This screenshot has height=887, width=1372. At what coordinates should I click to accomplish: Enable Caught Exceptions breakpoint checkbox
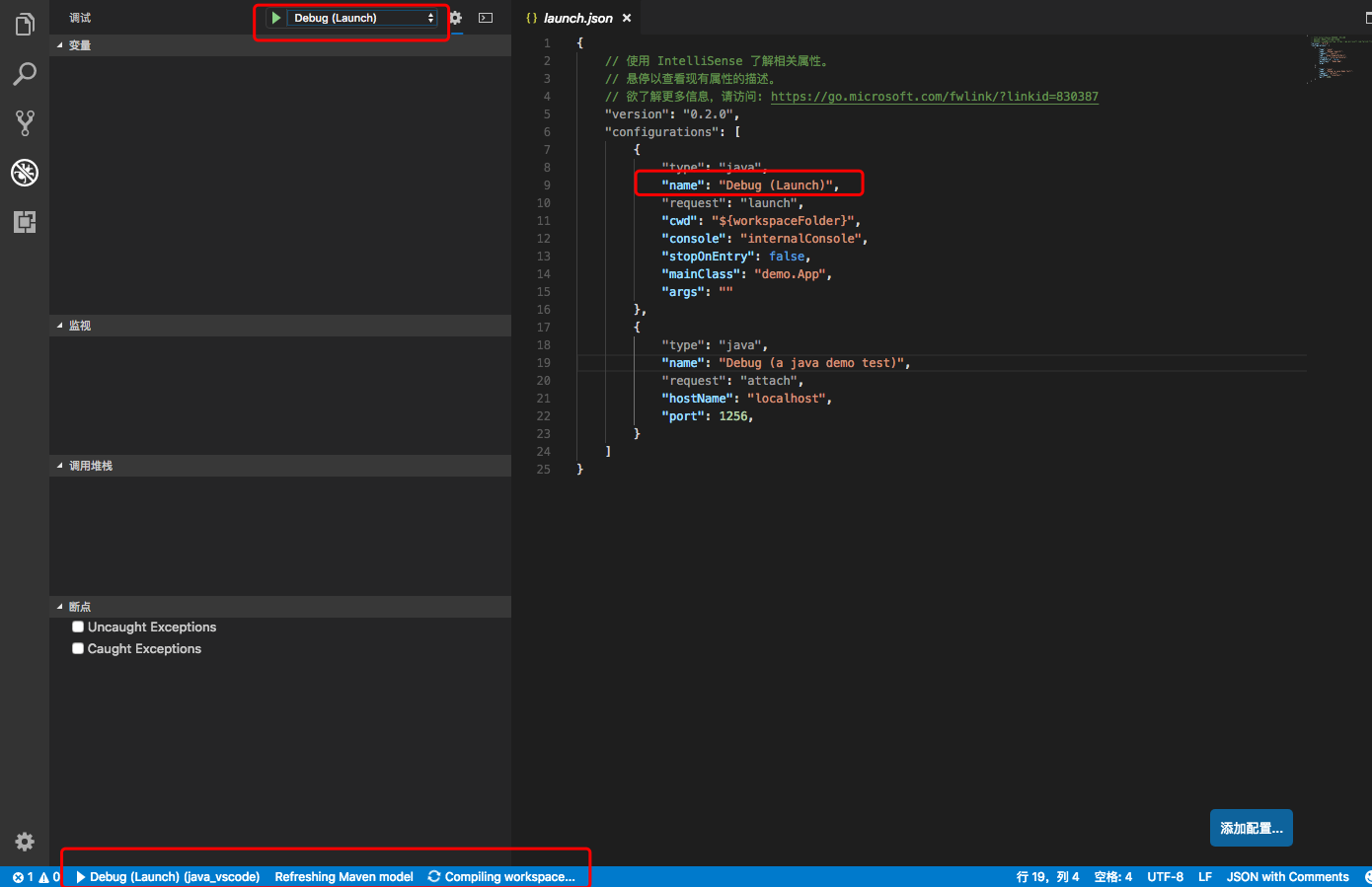pyautogui.click(x=78, y=648)
